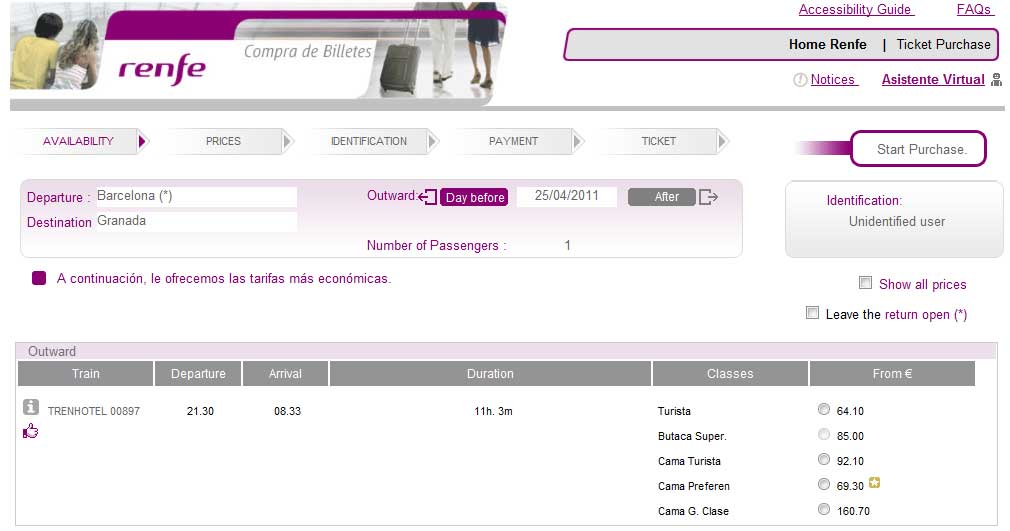The image size is (1010, 531).
Task: Click the Asistente Virtual assistant icon
Action: (x=996, y=80)
